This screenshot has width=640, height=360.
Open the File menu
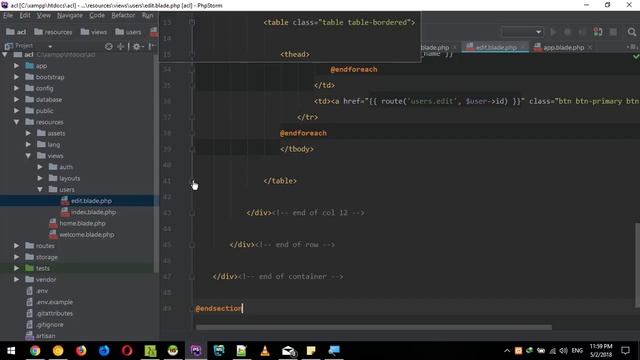click(8, 16)
